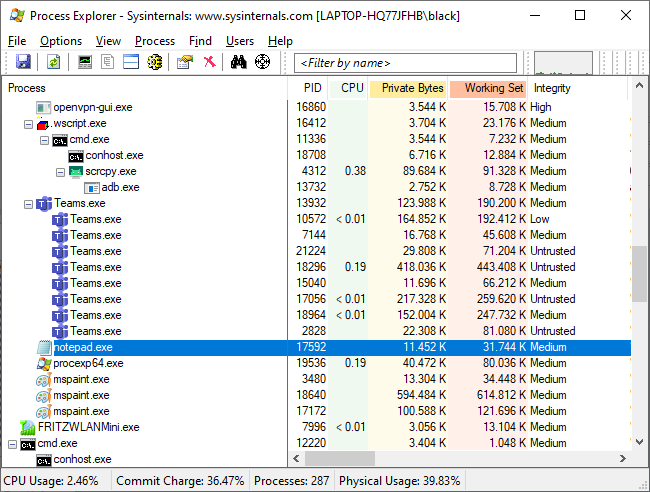The height and width of the screenshot is (492, 650).
Task: Click the Find Window's Process crosshair icon
Action: (263, 62)
